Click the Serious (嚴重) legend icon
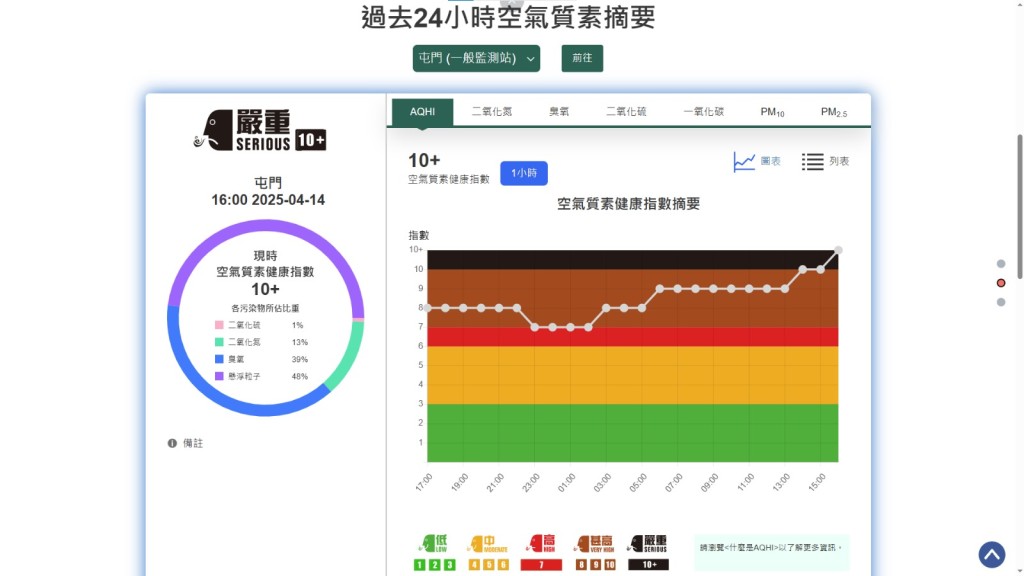 click(x=648, y=544)
